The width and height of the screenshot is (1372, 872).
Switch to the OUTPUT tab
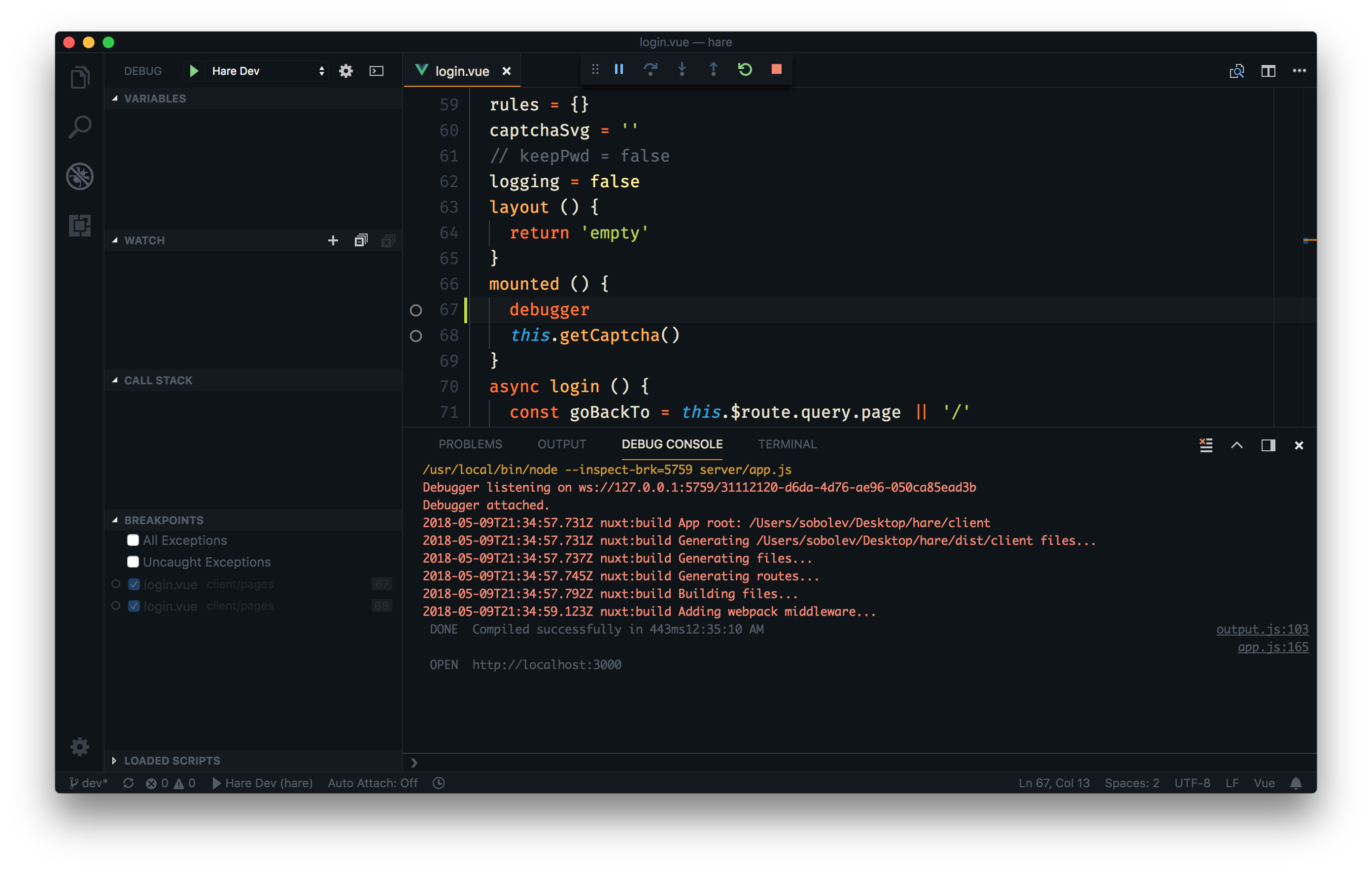click(562, 444)
